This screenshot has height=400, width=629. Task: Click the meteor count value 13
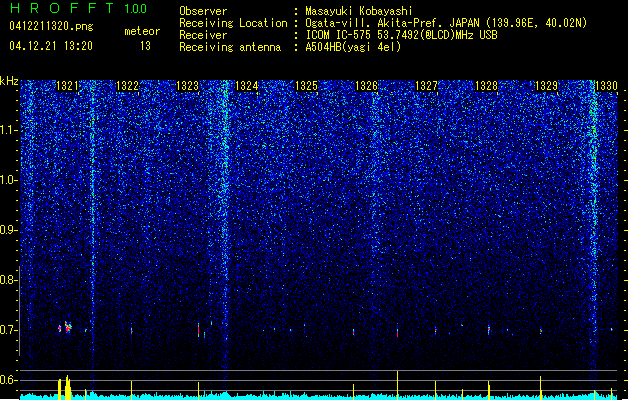(x=145, y=46)
